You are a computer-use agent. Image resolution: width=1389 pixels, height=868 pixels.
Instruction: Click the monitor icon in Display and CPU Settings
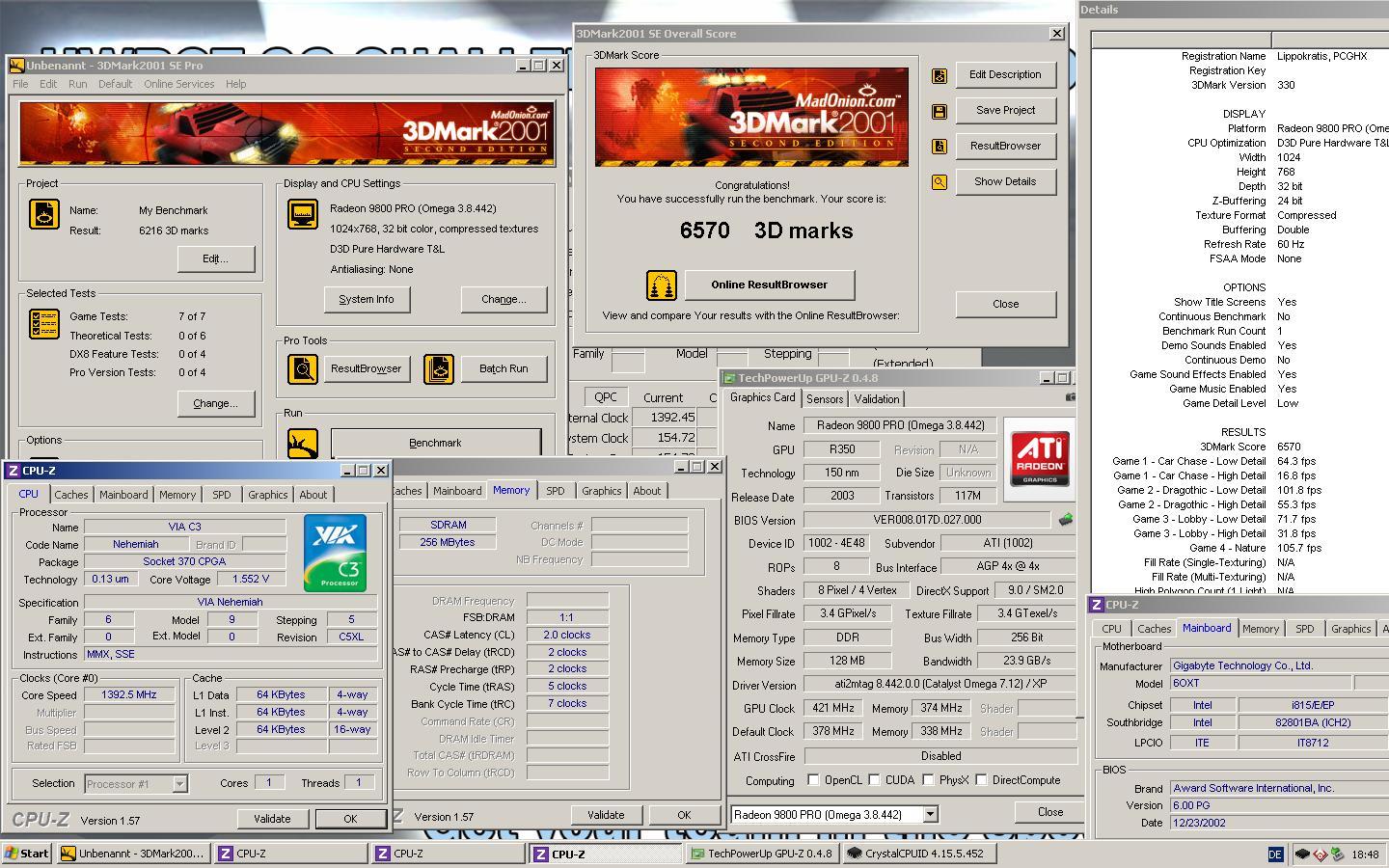pyautogui.click(x=303, y=213)
